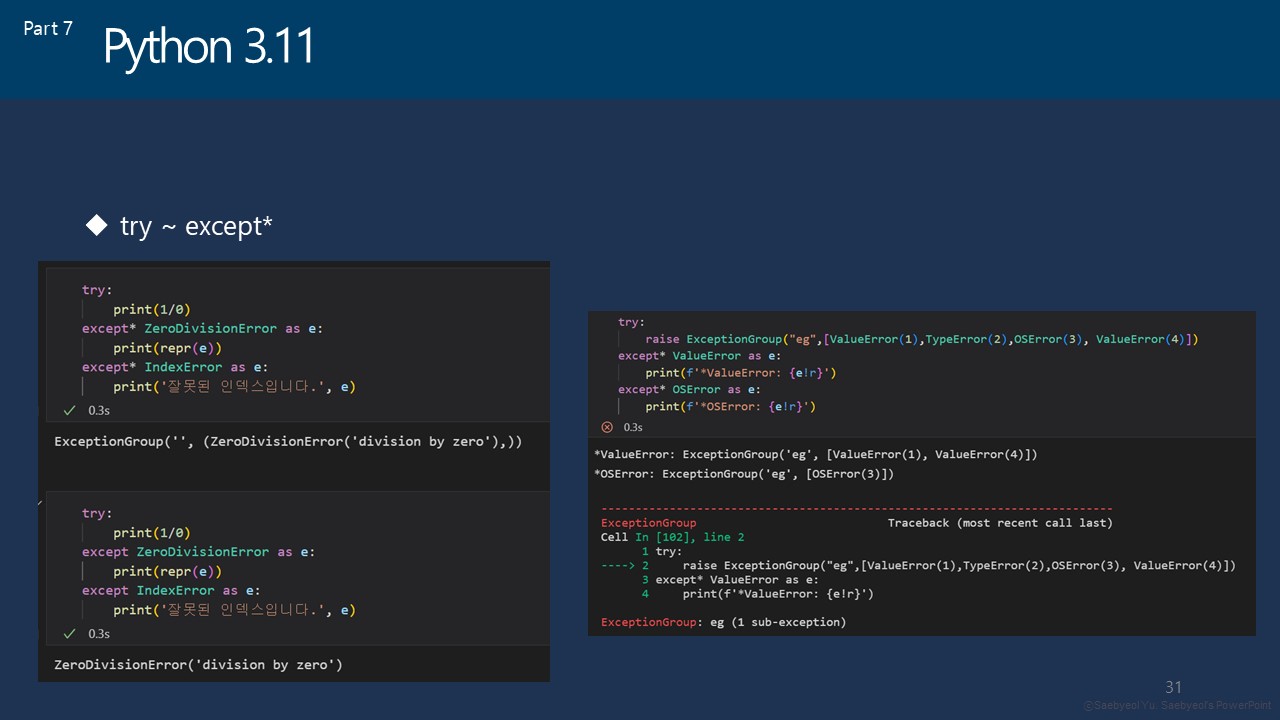The height and width of the screenshot is (720, 1280).
Task: Click the red ExceptionGroup traceback header
Action: 648,523
